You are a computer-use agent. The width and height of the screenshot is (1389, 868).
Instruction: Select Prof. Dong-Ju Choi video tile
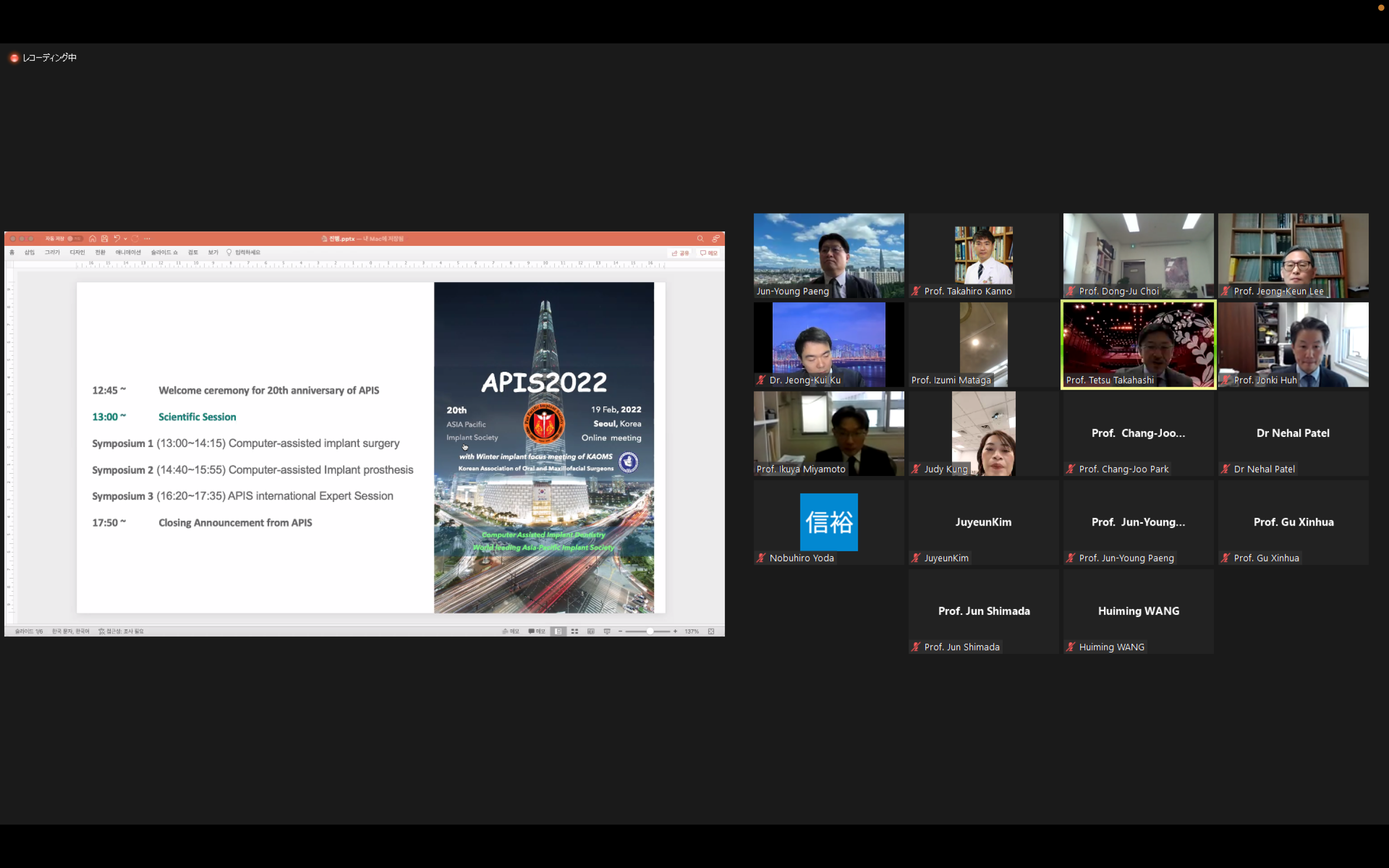coord(1138,256)
